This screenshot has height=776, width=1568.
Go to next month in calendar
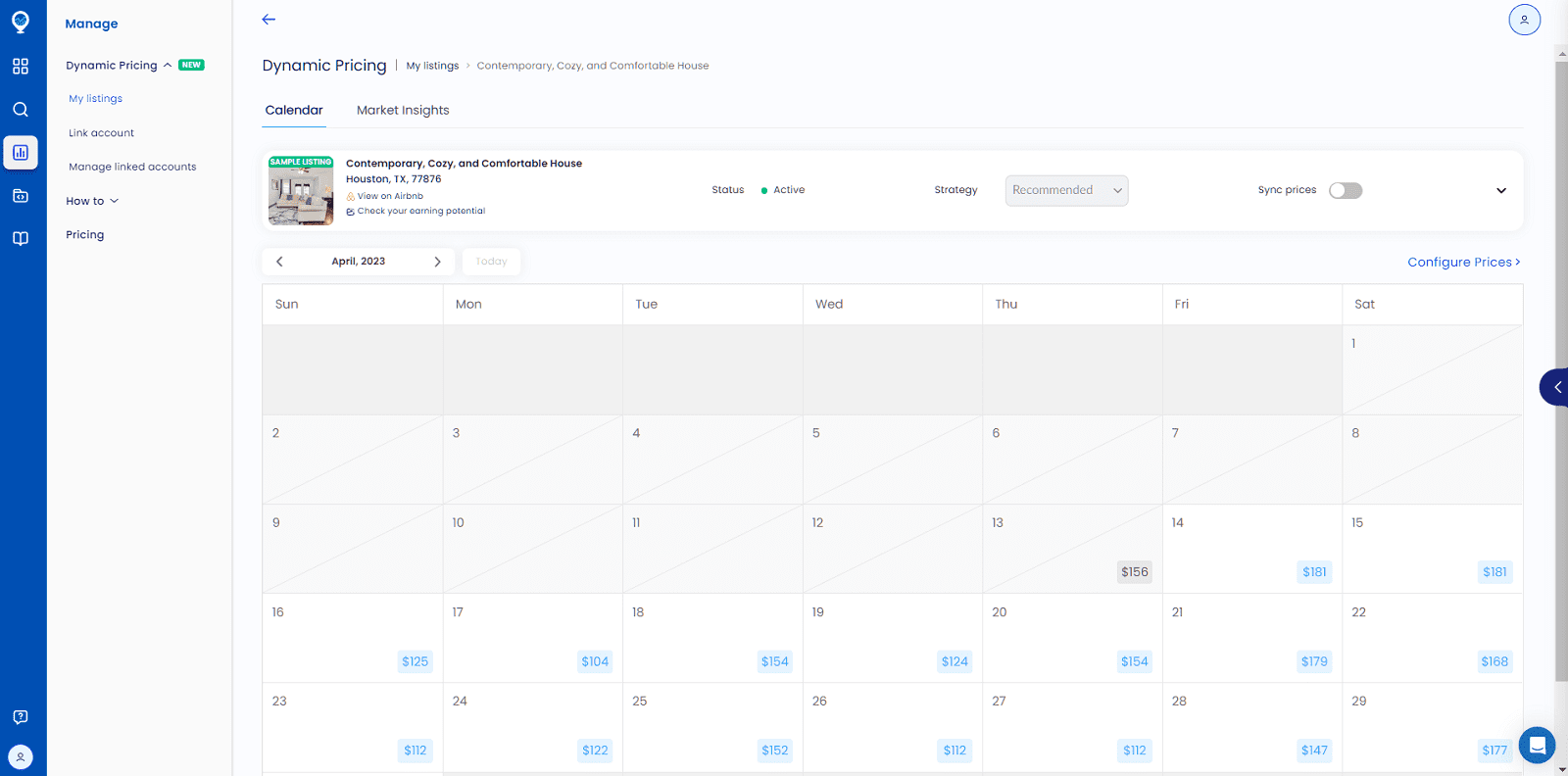pyautogui.click(x=437, y=262)
